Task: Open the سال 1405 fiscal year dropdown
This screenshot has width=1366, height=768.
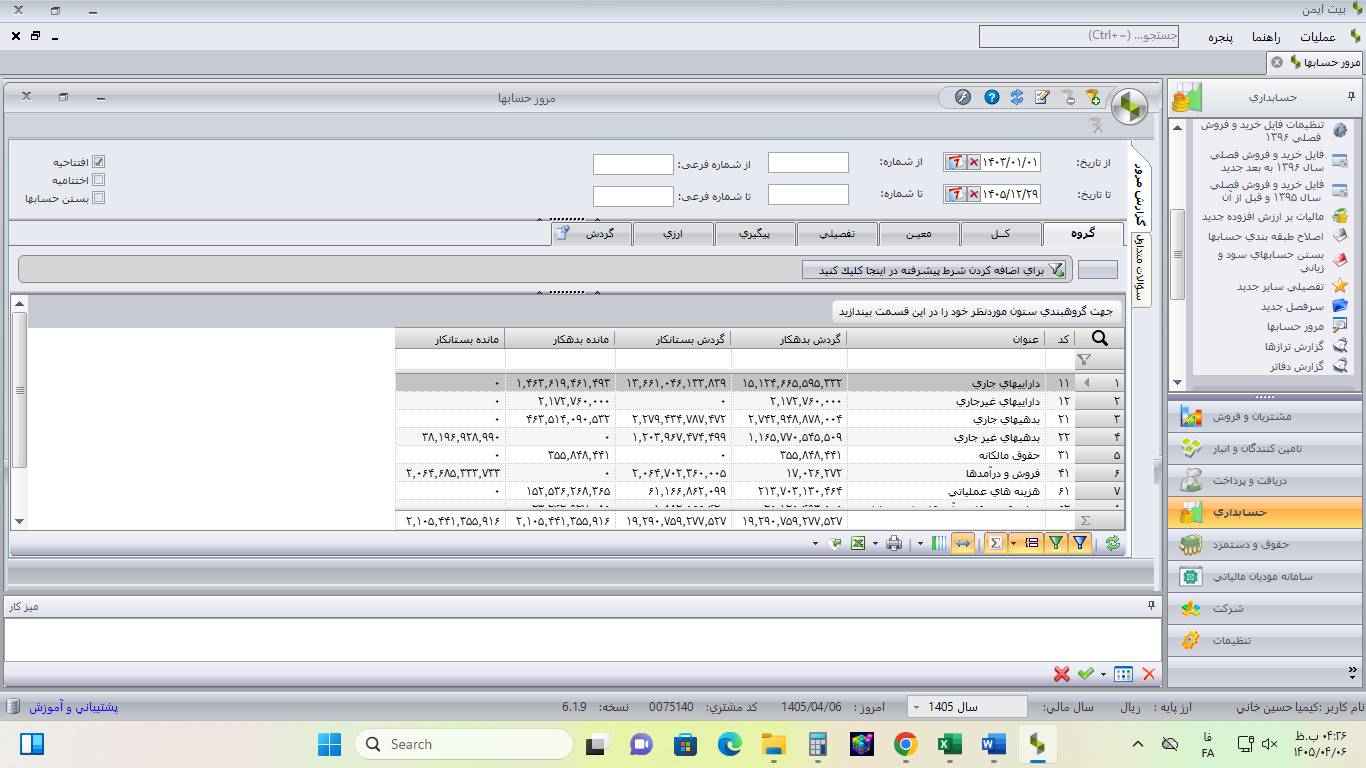Action: 967,707
